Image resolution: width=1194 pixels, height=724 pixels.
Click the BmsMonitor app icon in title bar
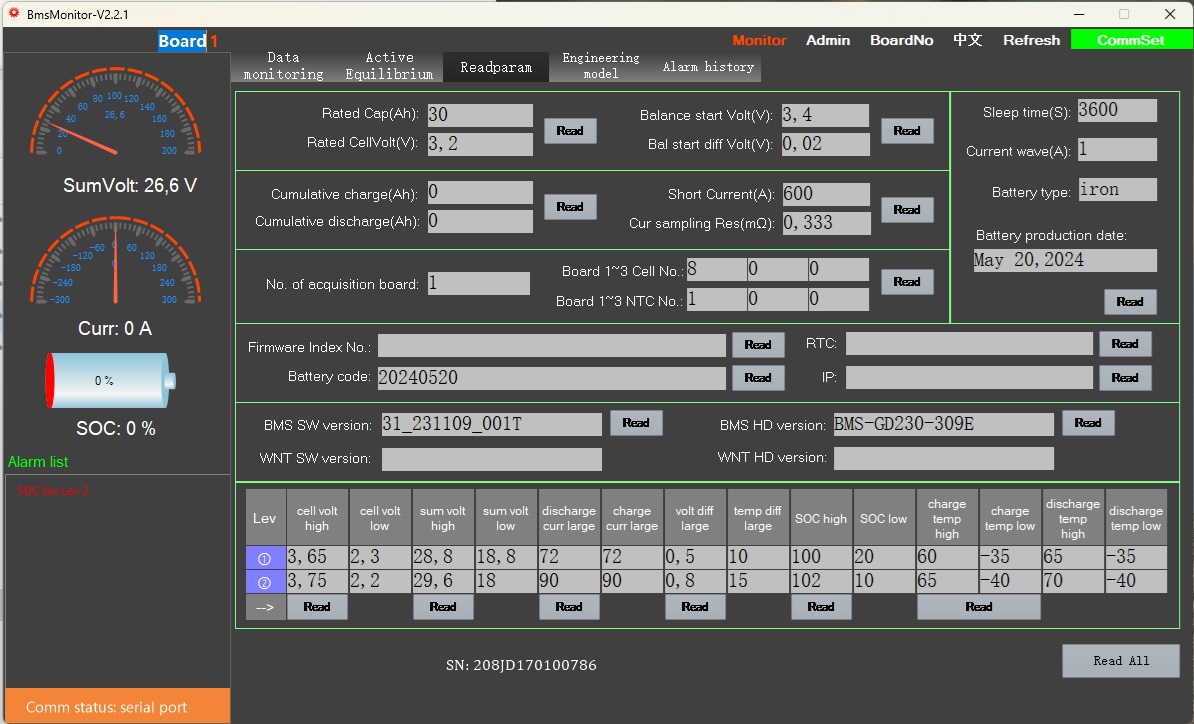[14, 14]
